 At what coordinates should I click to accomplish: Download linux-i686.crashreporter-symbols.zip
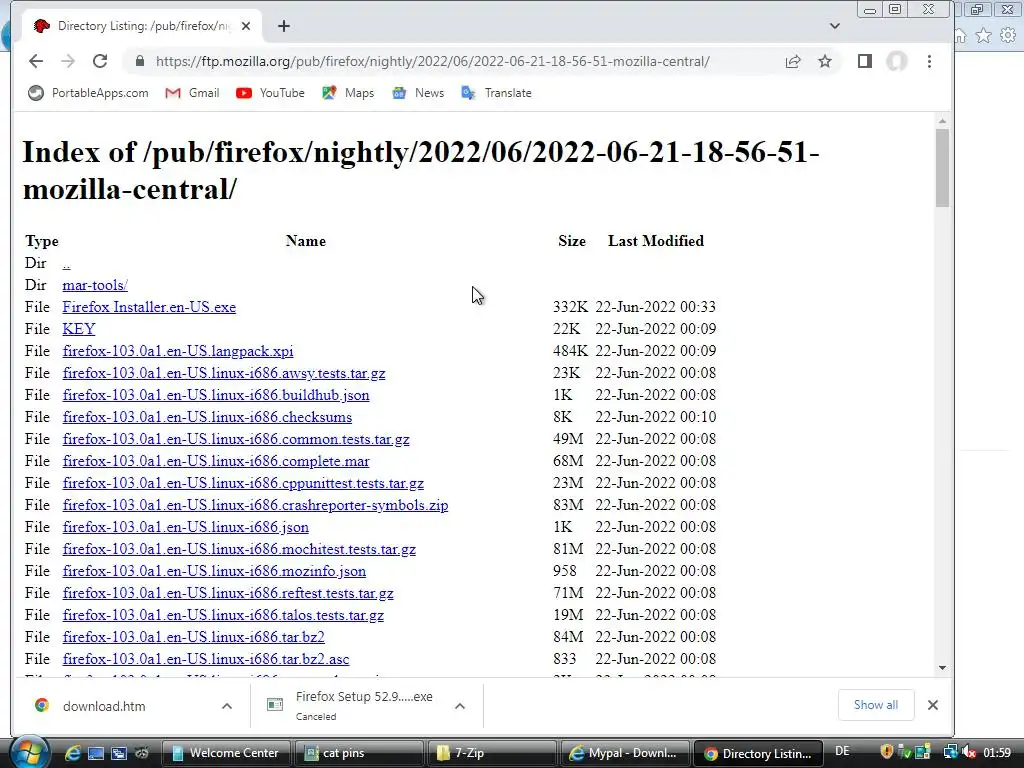click(x=255, y=505)
